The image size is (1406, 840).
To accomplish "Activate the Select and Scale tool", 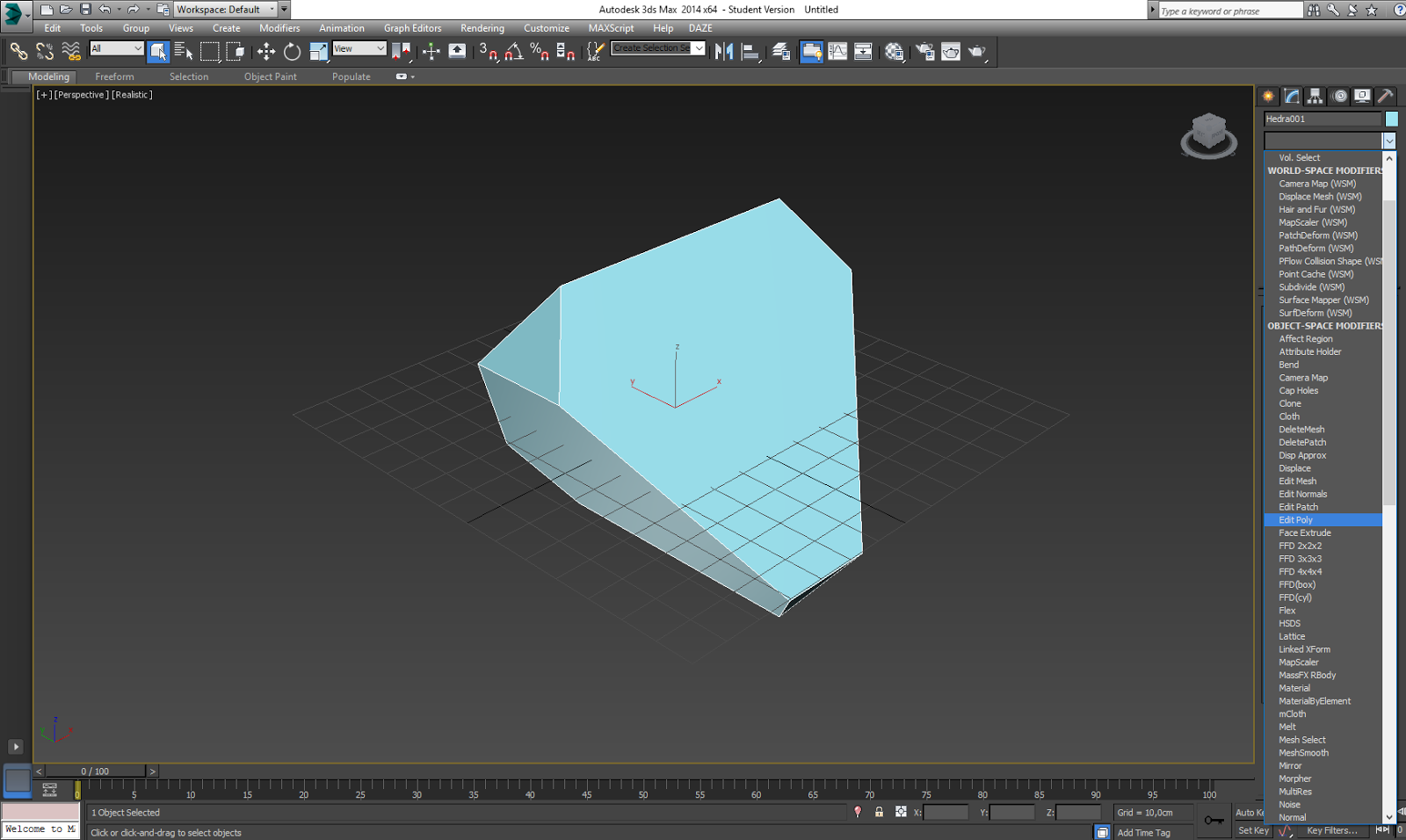I will coord(318,52).
